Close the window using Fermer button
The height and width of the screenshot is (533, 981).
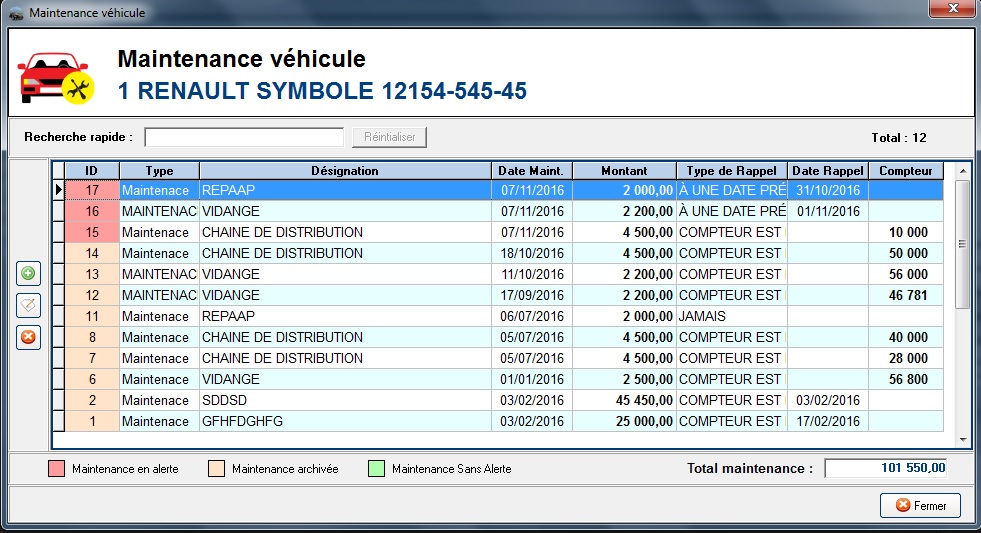[x=920, y=506]
